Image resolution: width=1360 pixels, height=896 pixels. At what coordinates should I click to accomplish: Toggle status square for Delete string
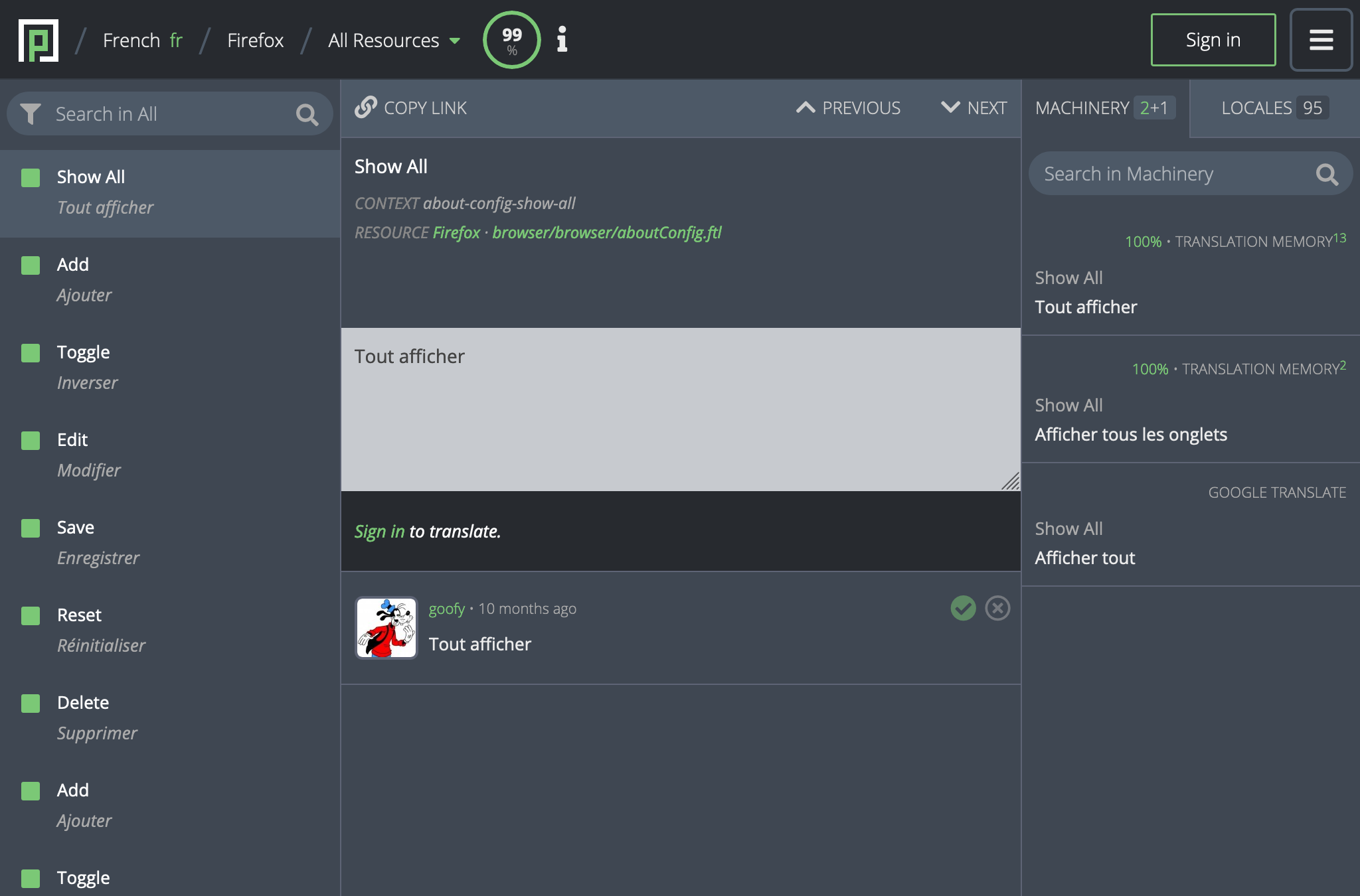[x=31, y=704]
